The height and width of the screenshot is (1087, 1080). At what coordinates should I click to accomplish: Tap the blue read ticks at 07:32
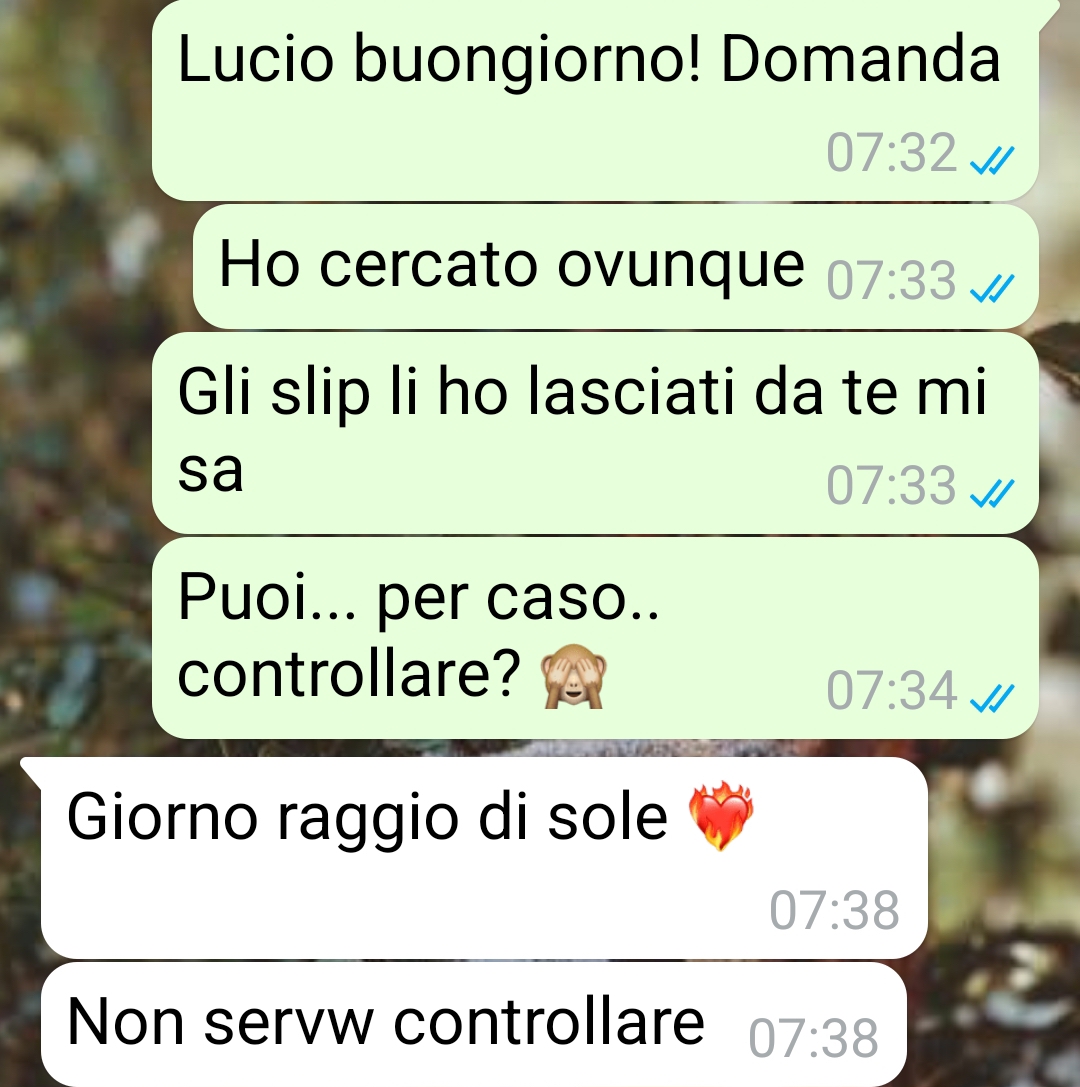pyautogui.click(x=992, y=160)
